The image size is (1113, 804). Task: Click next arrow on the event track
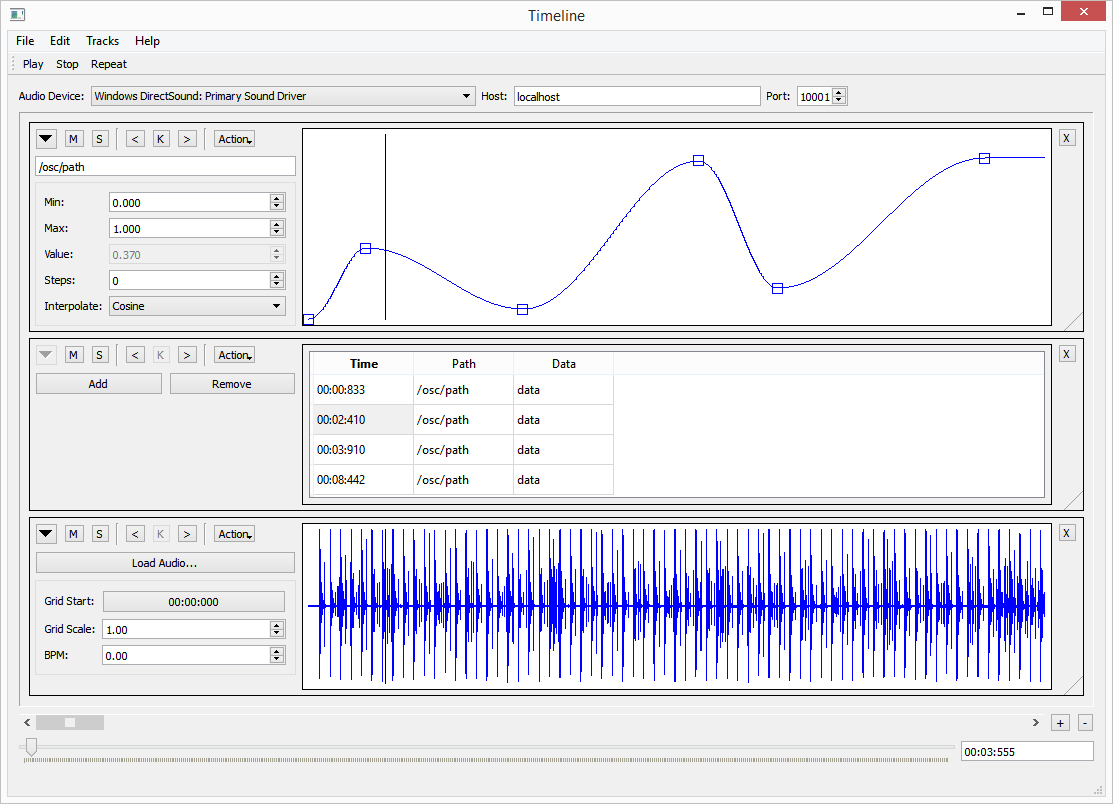click(187, 354)
